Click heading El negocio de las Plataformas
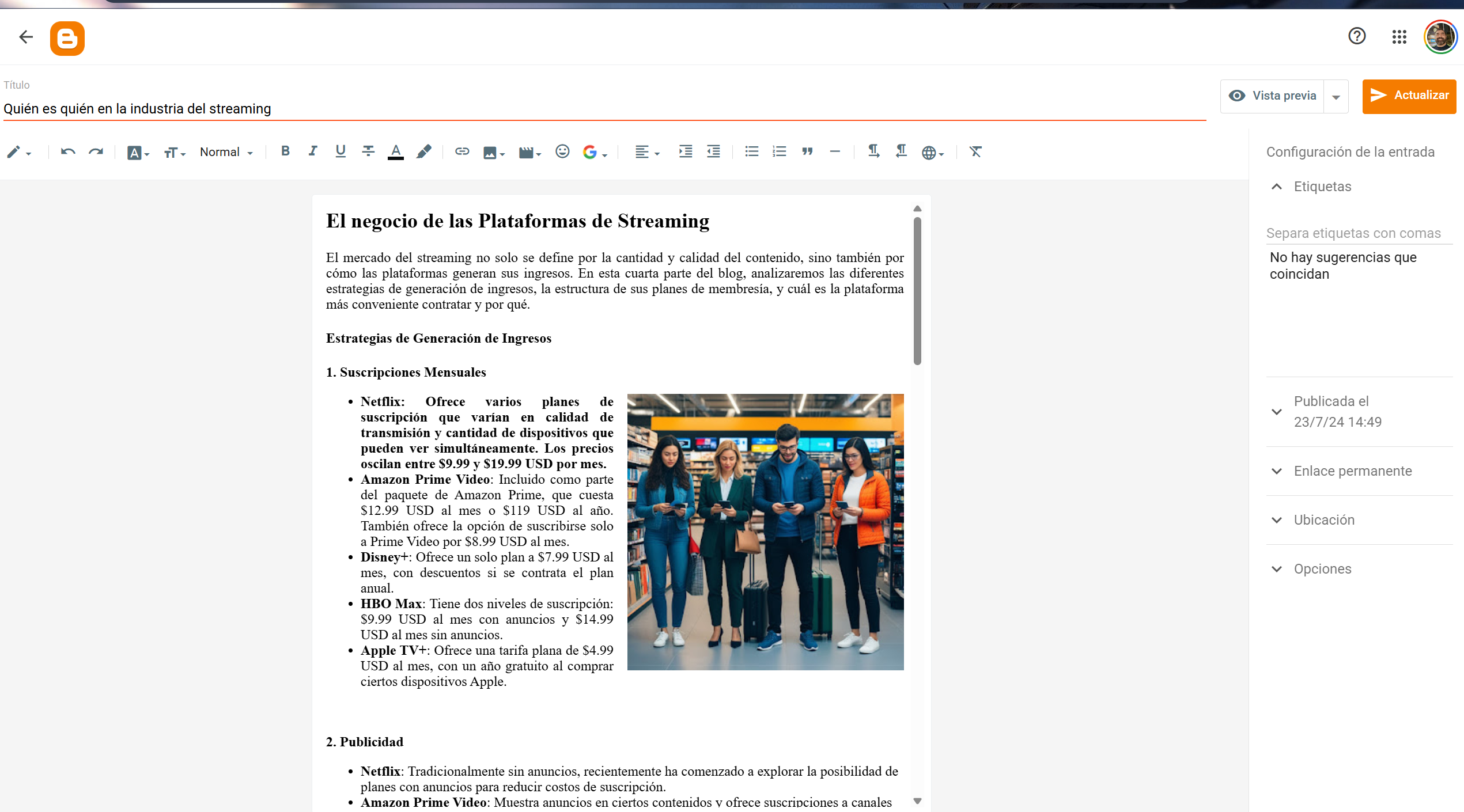1464x812 pixels. pos(517,221)
